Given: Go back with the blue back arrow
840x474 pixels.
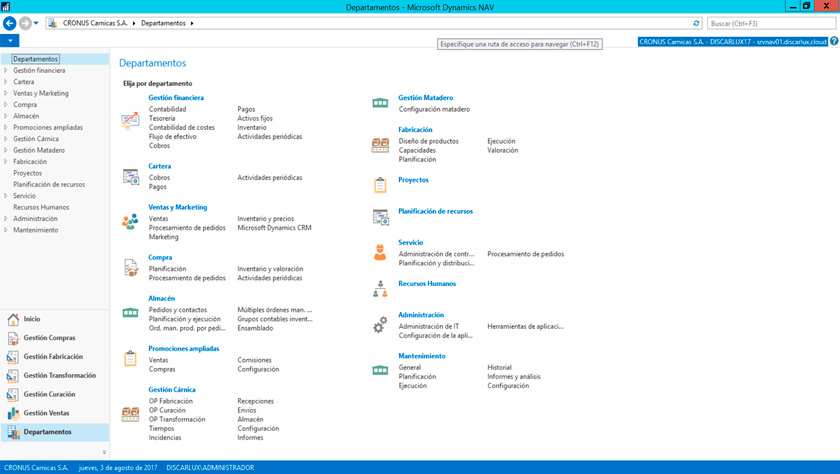Looking at the screenshot, I should pos(10,23).
